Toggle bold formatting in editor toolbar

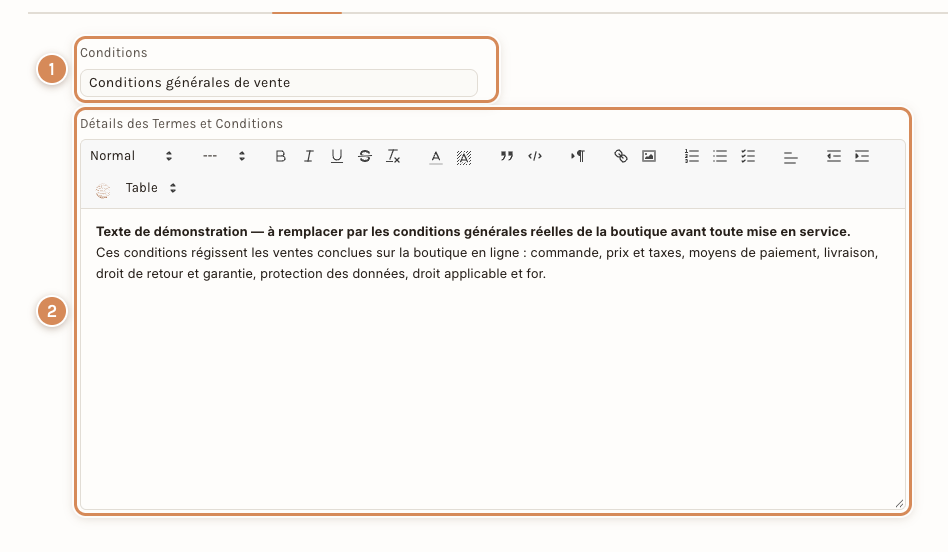click(281, 156)
